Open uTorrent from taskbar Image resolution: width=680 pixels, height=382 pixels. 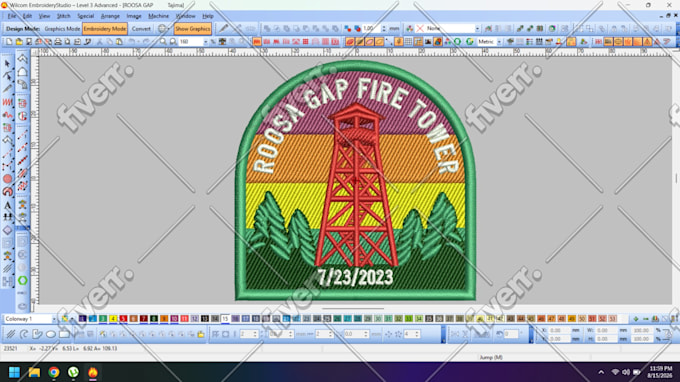[73, 372]
